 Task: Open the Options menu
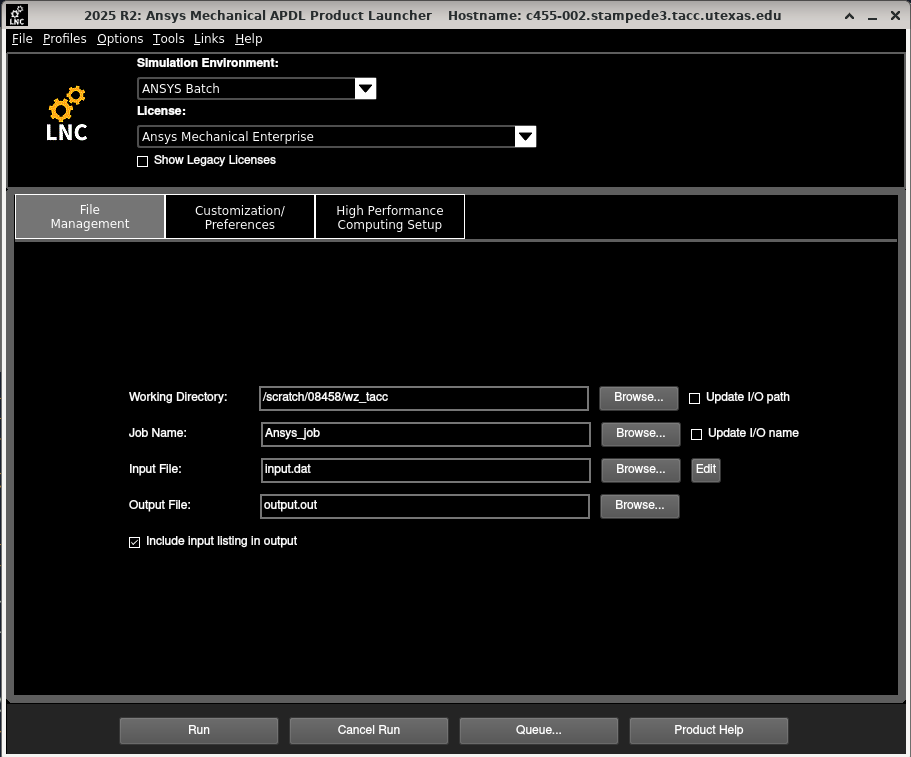click(x=120, y=39)
